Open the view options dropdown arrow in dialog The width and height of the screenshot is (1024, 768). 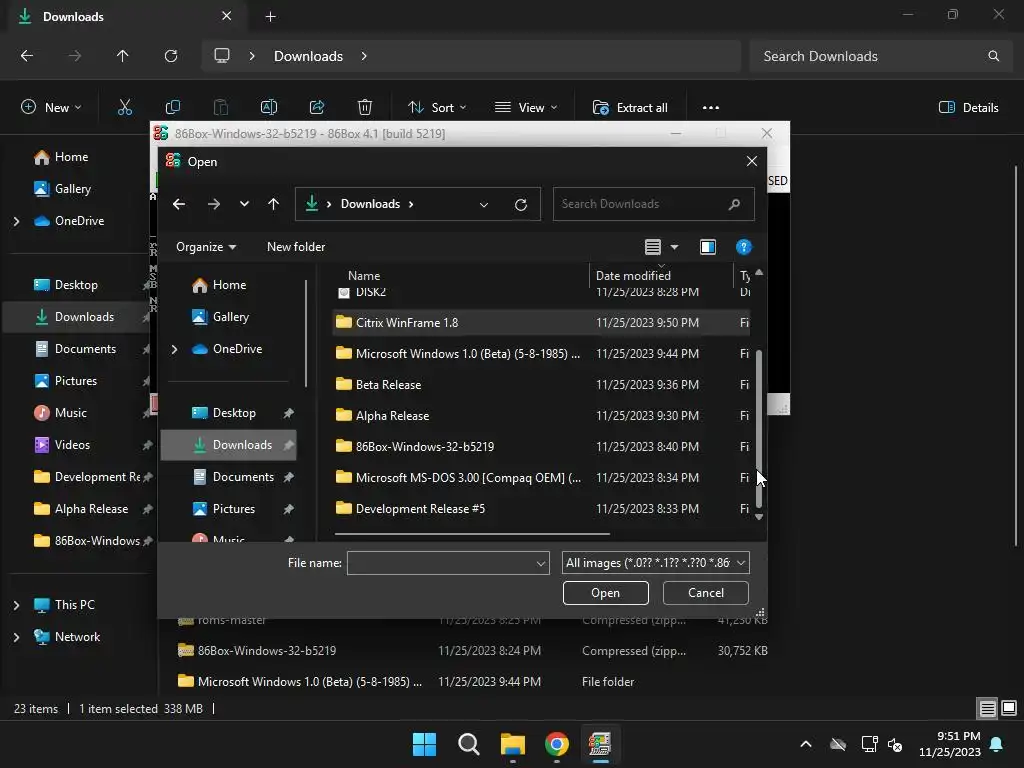click(x=674, y=247)
